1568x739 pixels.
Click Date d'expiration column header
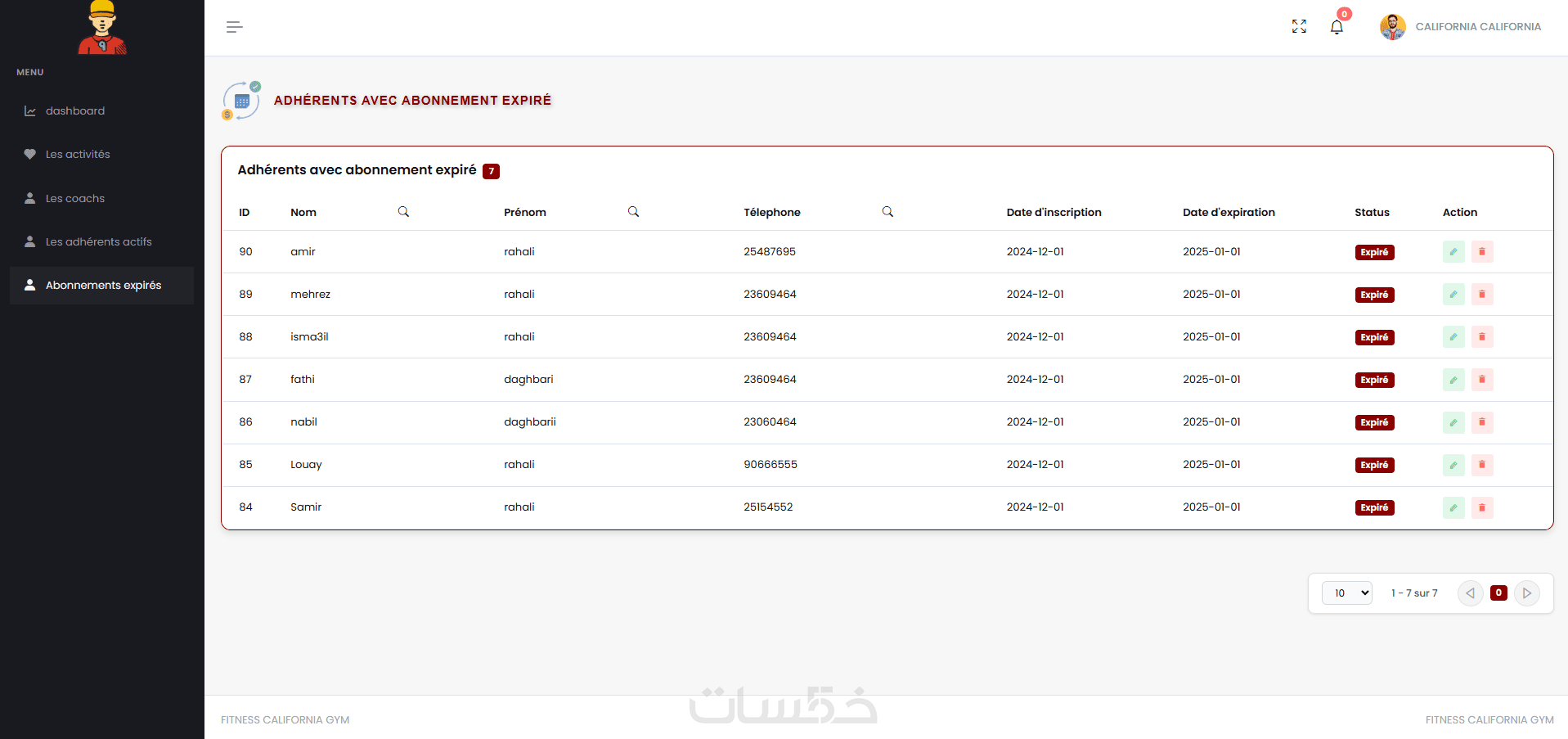click(1229, 213)
